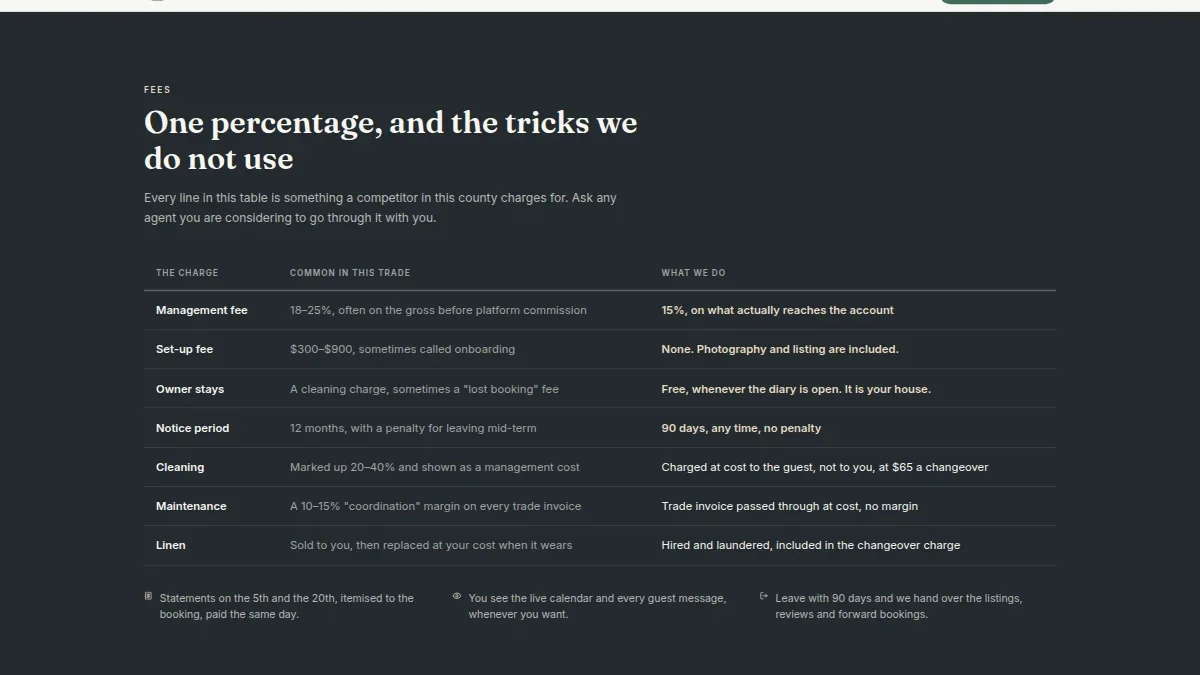The height and width of the screenshot is (675, 1200).
Task: Select the 'WHAT WE DO' column header
Action: point(693,273)
